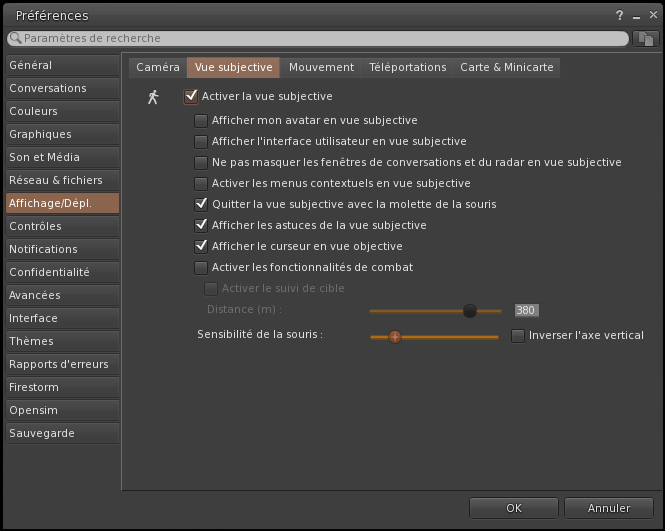665x531 pixels.
Task: Disable Afficher les astuces de la vue subjective
Action: pyautogui.click(x=201, y=225)
